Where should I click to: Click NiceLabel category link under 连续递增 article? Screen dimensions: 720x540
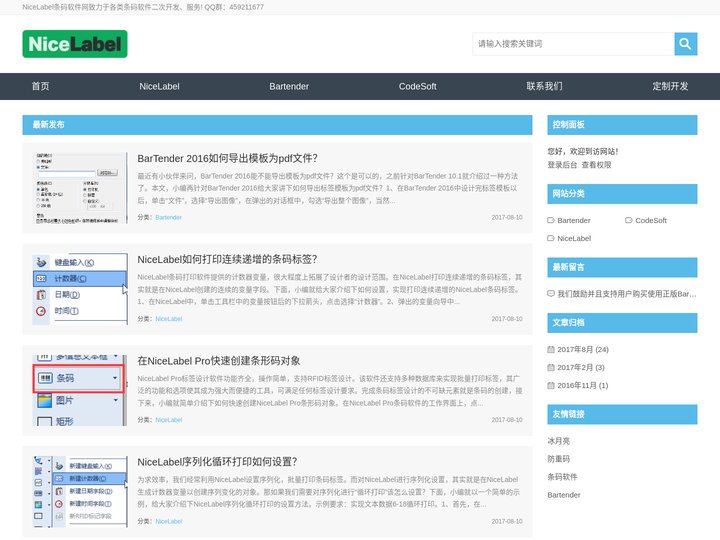tap(169, 319)
